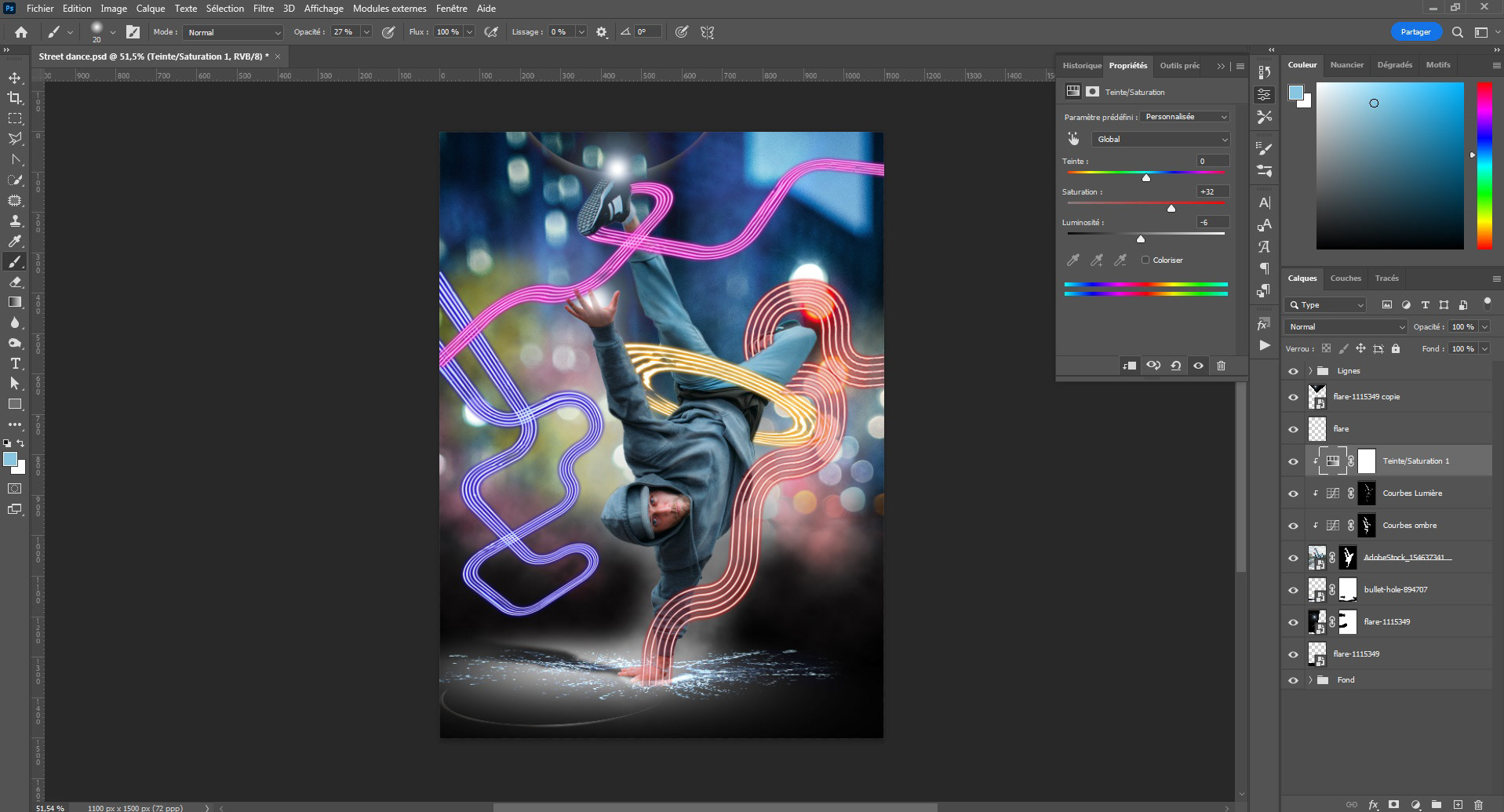Open the Fichier menu
This screenshot has width=1504, height=812.
click(40, 9)
